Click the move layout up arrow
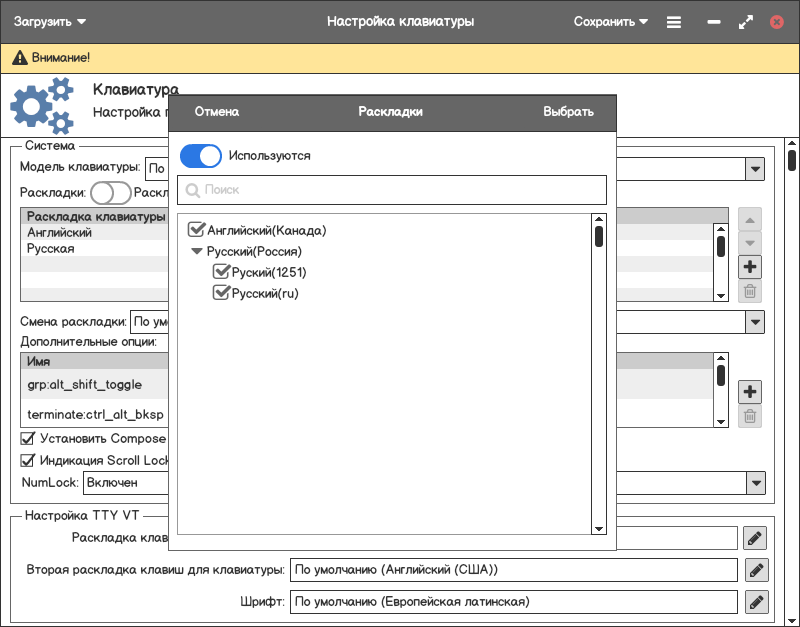800x627 pixels. pos(750,219)
